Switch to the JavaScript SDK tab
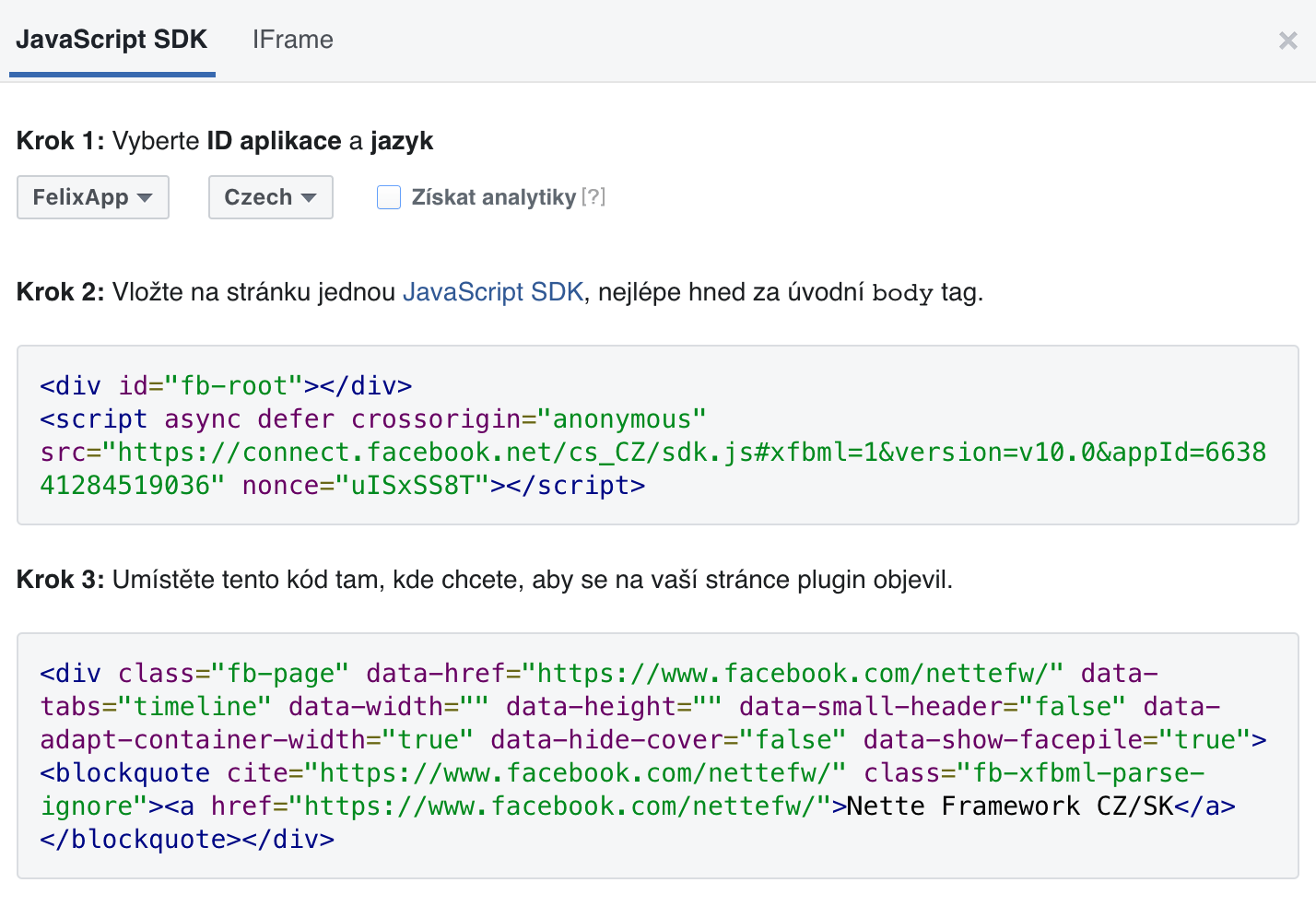 point(112,40)
